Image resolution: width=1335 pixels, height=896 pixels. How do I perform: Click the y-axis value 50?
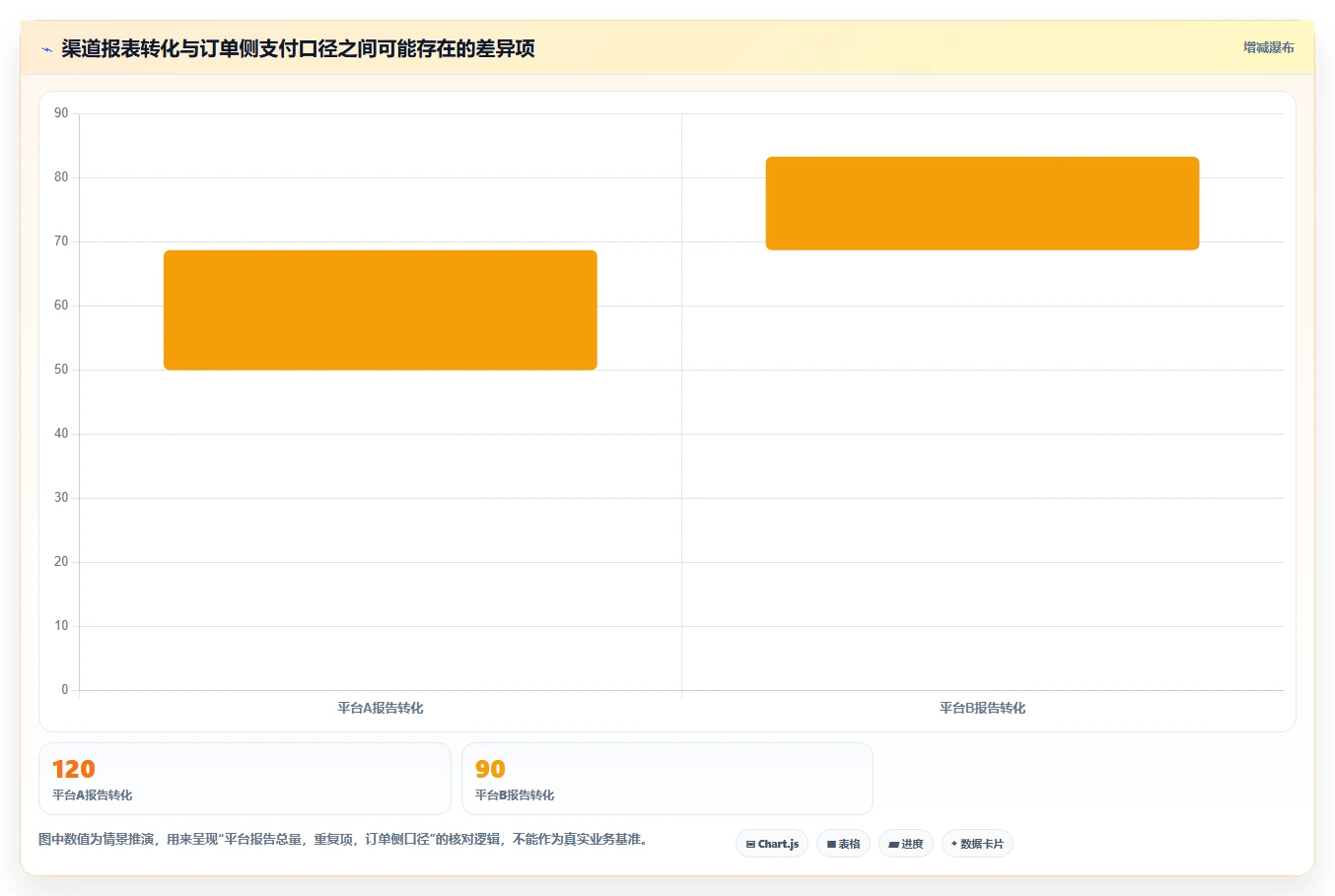tap(61, 370)
